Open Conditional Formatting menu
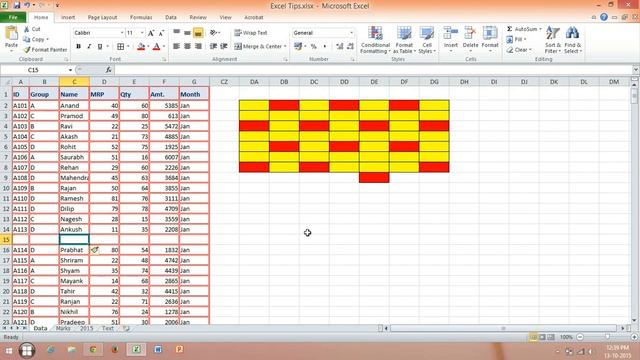 pos(375,40)
